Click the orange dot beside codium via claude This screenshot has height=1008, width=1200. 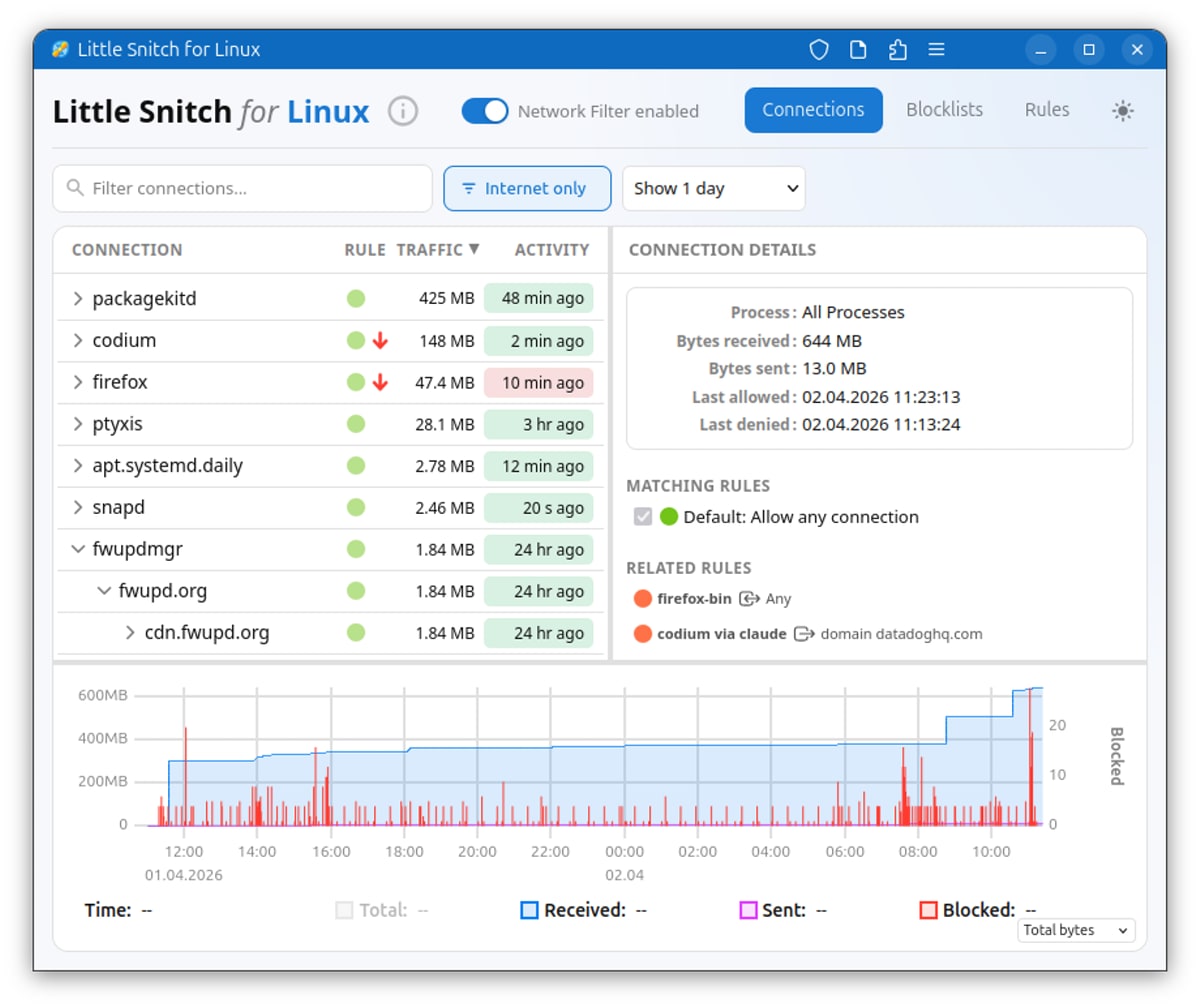click(643, 634)
